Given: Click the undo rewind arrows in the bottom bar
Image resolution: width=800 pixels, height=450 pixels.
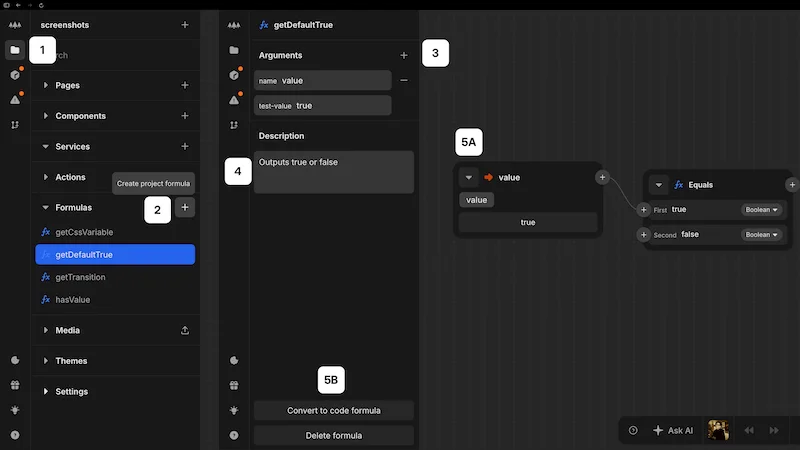Looking at the screenshot, I should [748, 431].
